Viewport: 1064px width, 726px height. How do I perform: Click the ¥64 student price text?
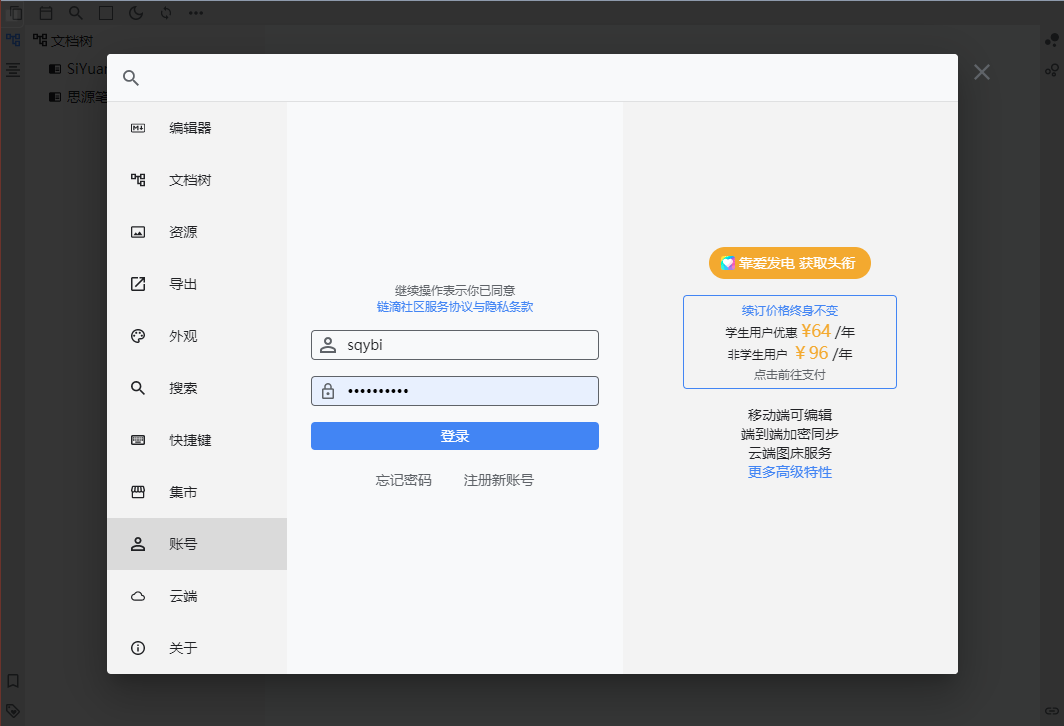(x=816, y=330)
